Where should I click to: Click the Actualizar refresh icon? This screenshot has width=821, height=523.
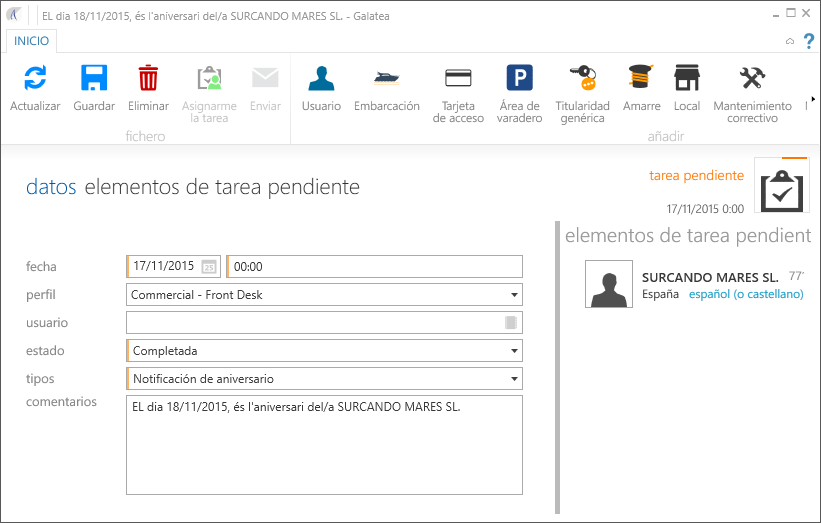coord(35,79)
